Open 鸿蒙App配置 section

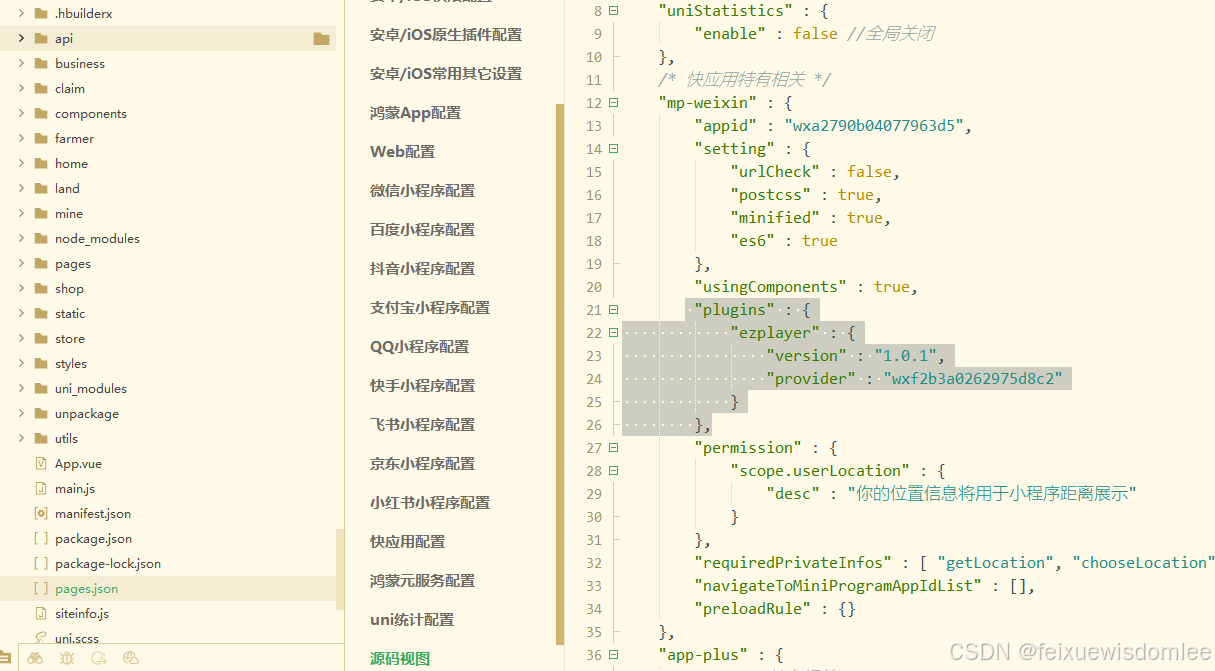(416, 113)
